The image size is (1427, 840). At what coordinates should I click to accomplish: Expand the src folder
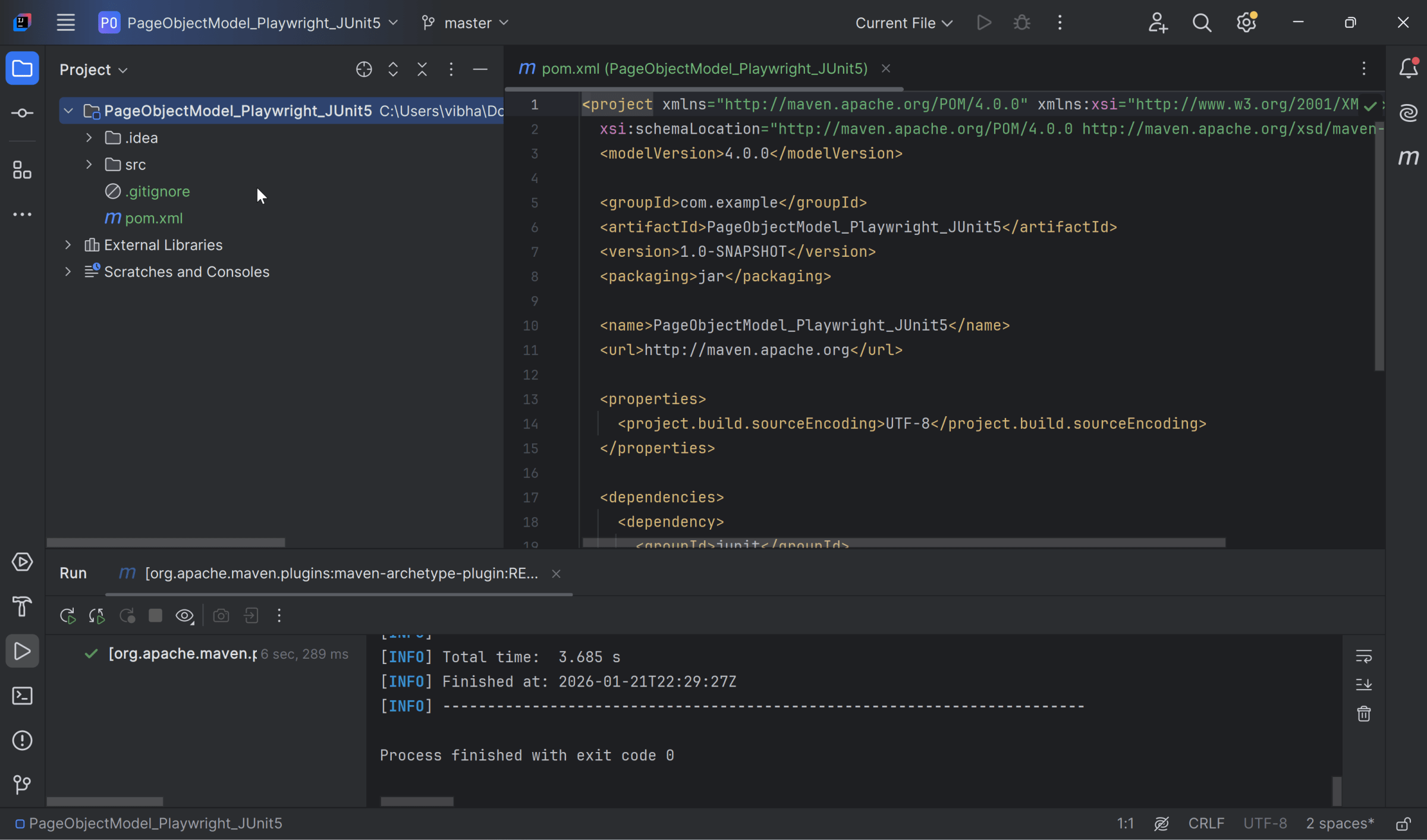(89, 165)
